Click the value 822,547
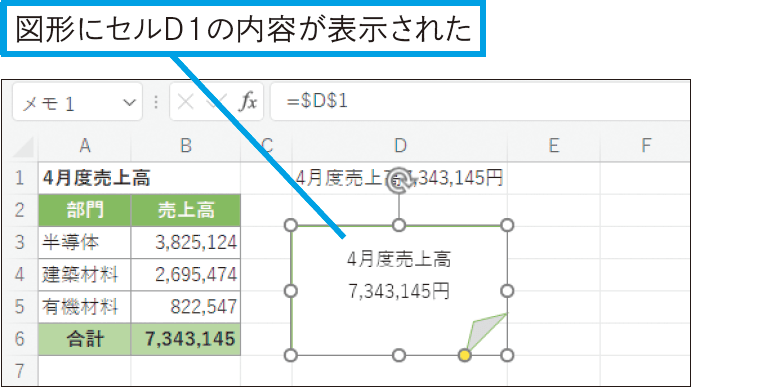783x387 pixels. tap(186, 307)
